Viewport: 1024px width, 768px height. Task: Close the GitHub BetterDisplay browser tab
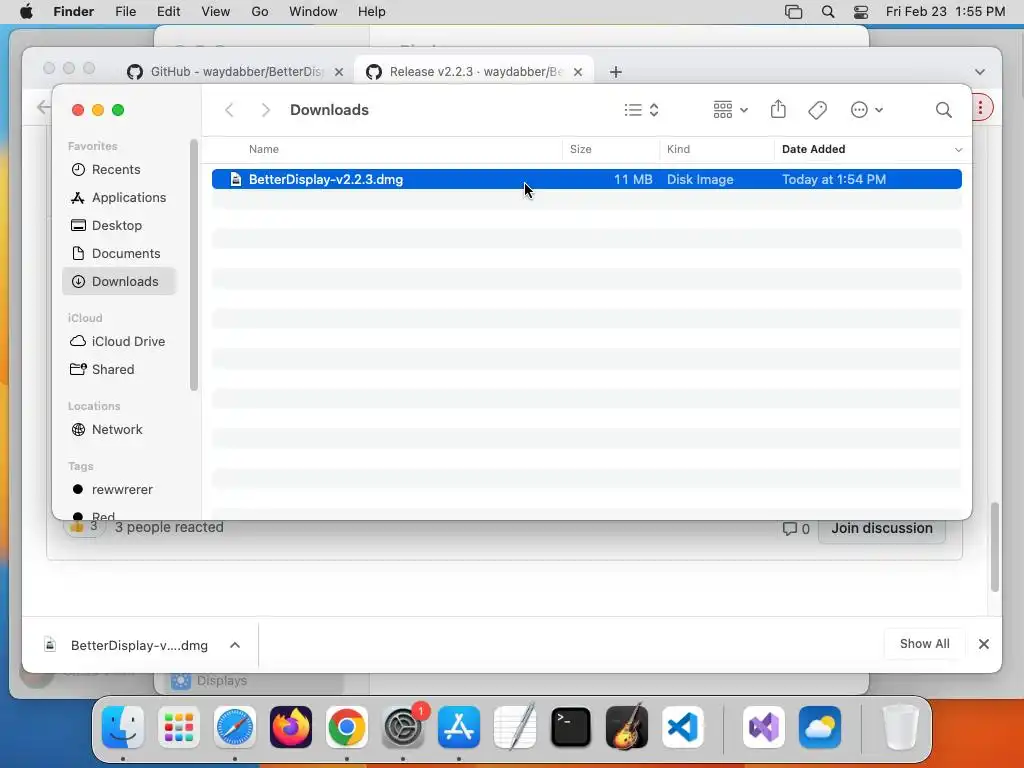(339, 72)
